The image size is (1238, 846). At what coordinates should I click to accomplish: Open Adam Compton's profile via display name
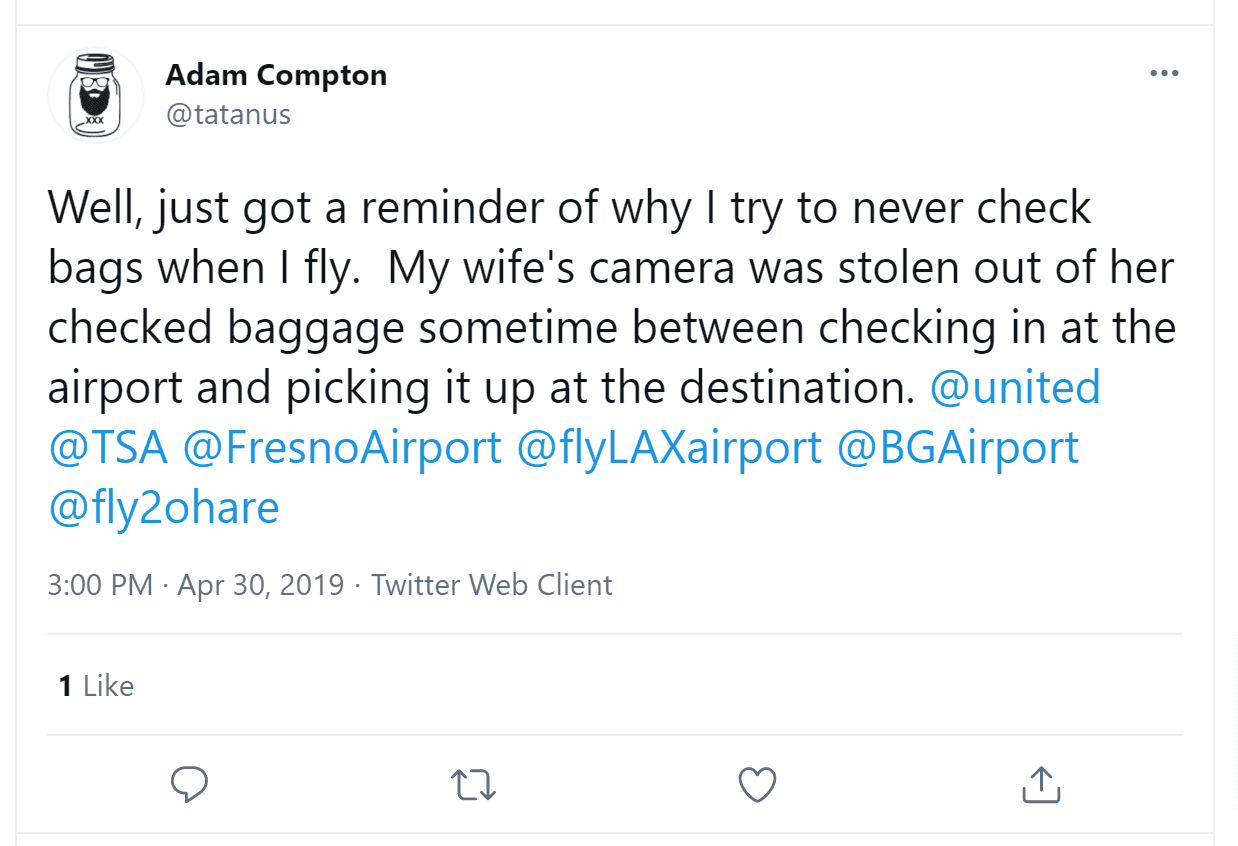tap(276, 75)
